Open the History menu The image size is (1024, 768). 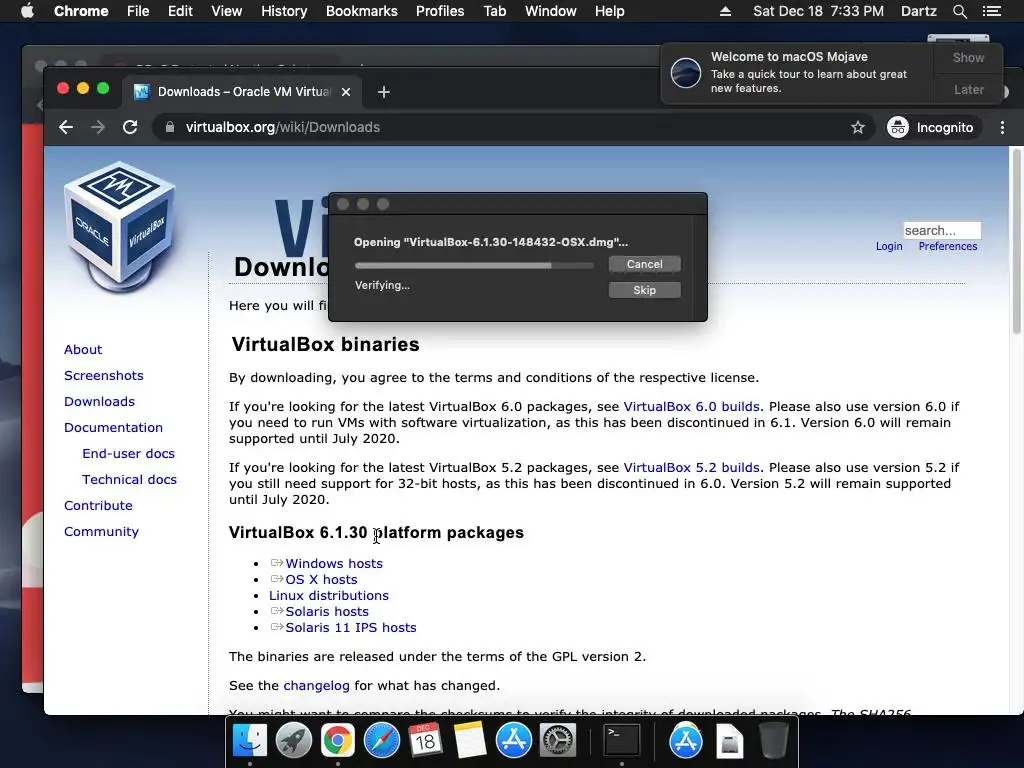284,11
